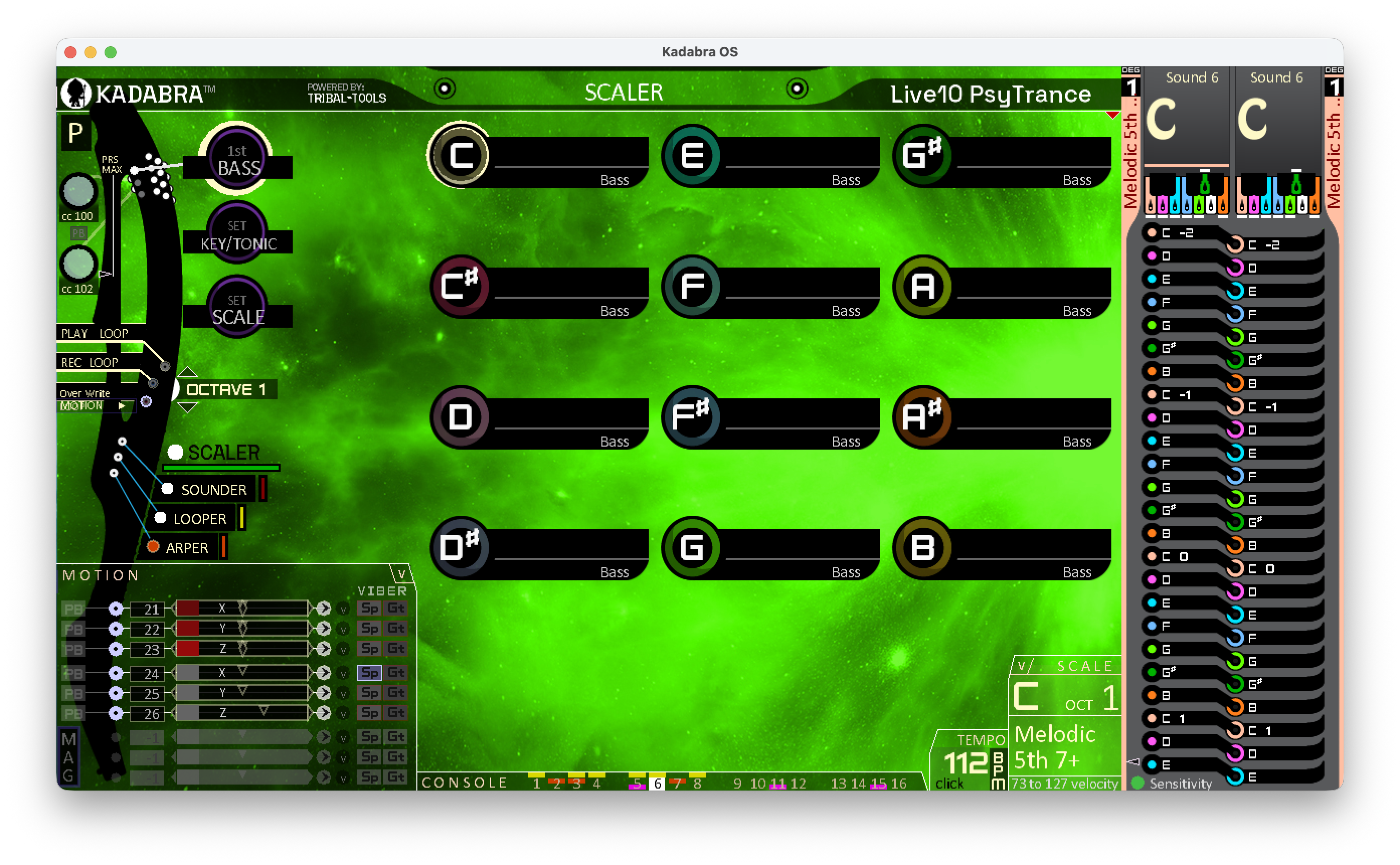
Task: Select the highlighted console slot 6
Action: (658, 783)
